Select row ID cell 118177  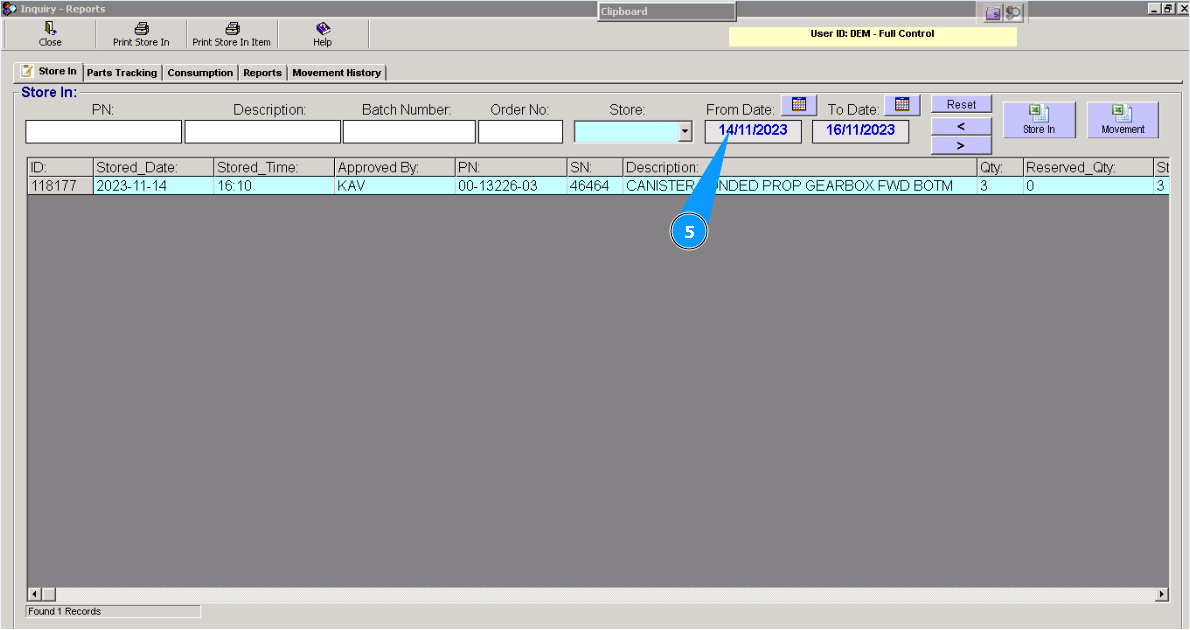pos(60,186)
